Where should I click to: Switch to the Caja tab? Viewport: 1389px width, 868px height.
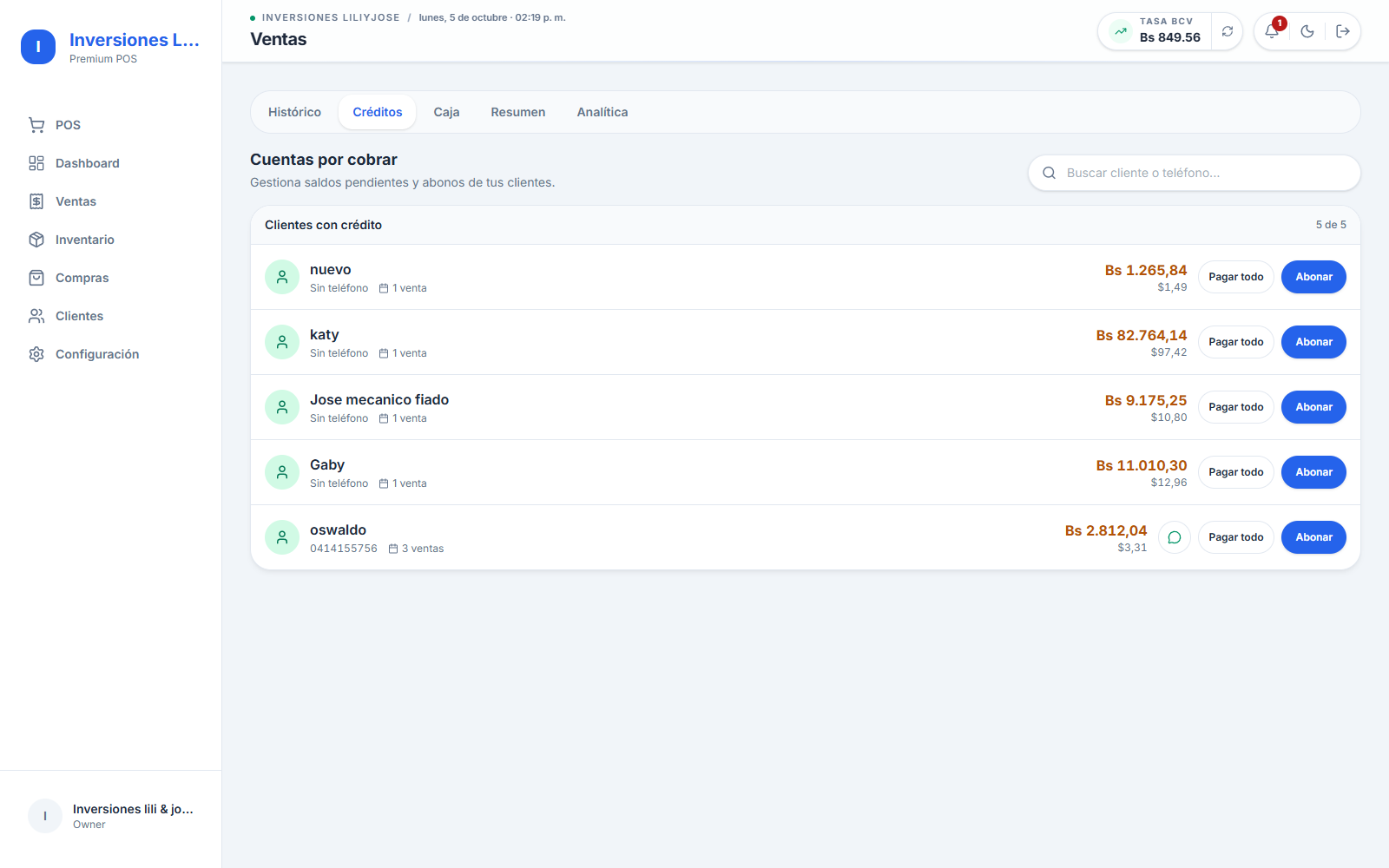446,112
